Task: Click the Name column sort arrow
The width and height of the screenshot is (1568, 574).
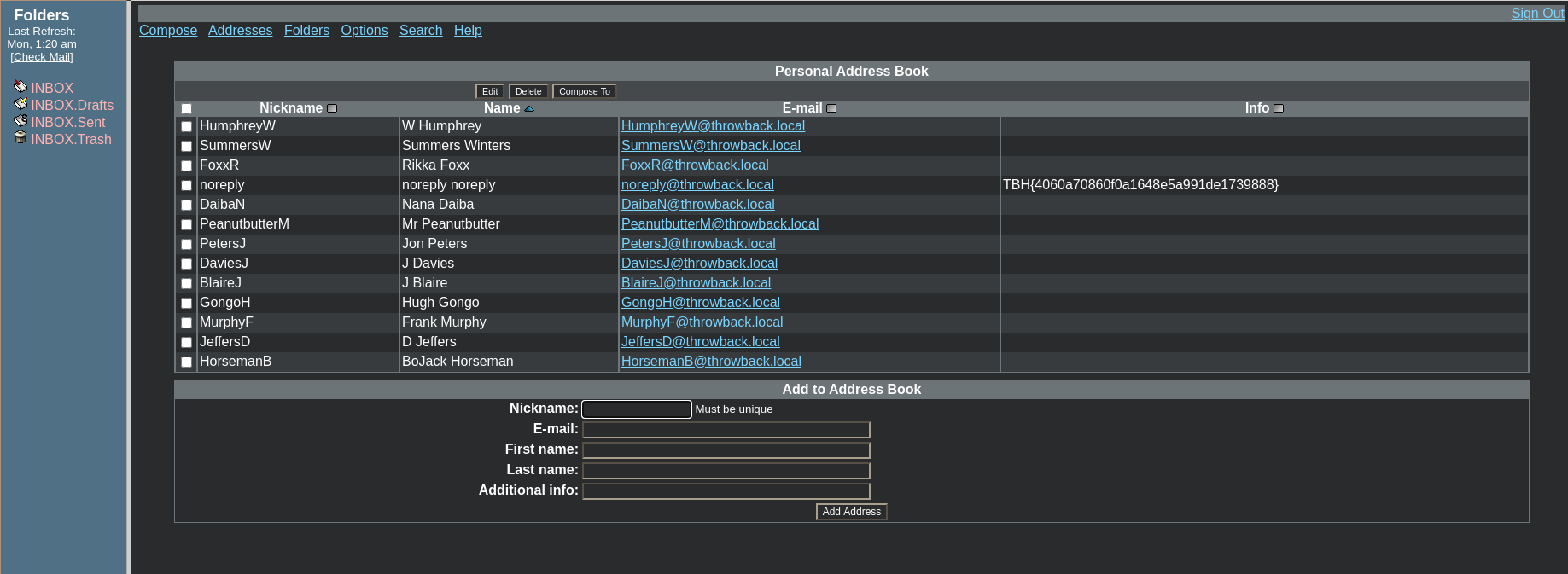Action: [529, 108]
